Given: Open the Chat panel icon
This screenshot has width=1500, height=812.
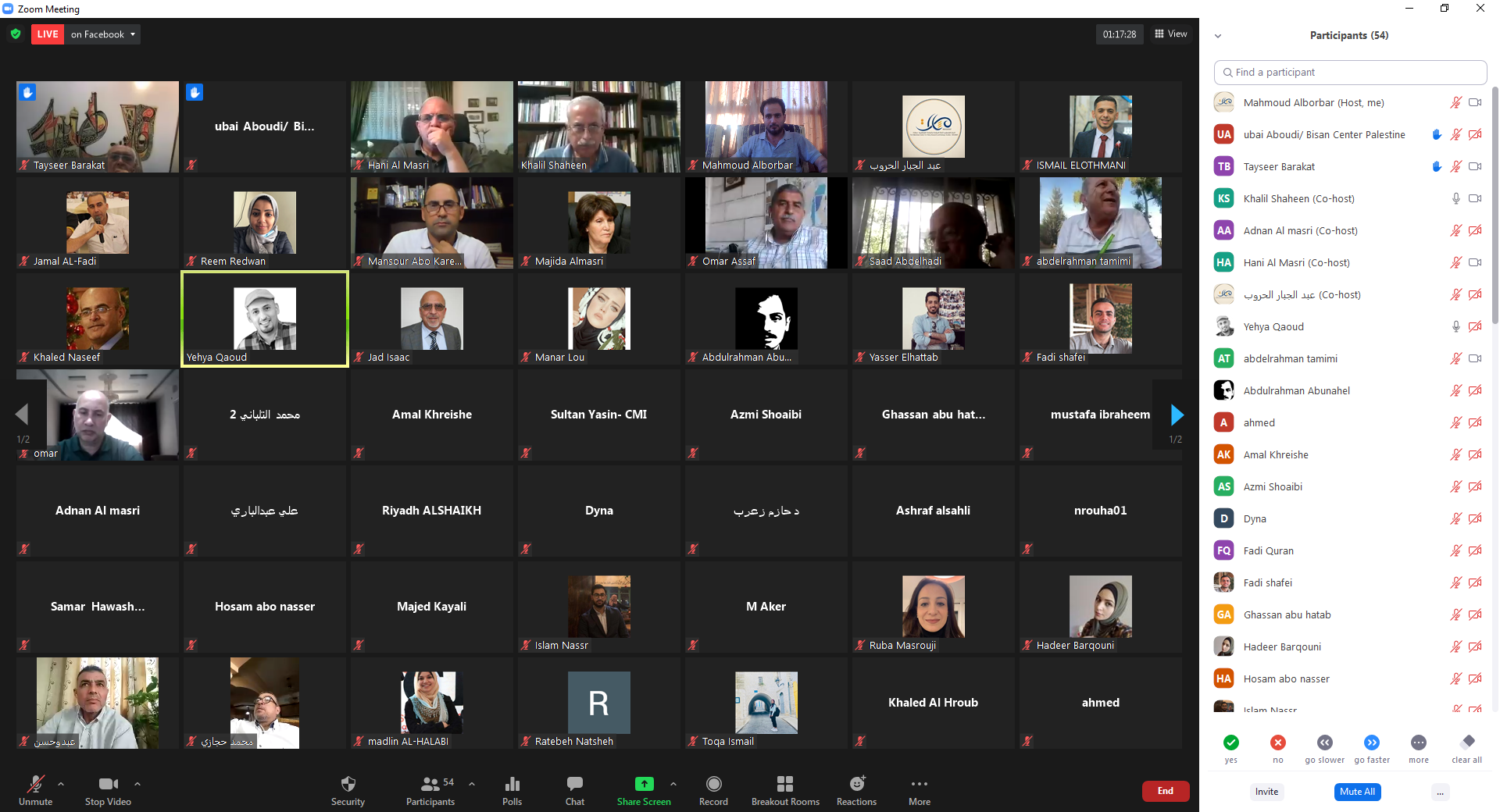Looking at the screenshot, I should (x=574, y=785).
